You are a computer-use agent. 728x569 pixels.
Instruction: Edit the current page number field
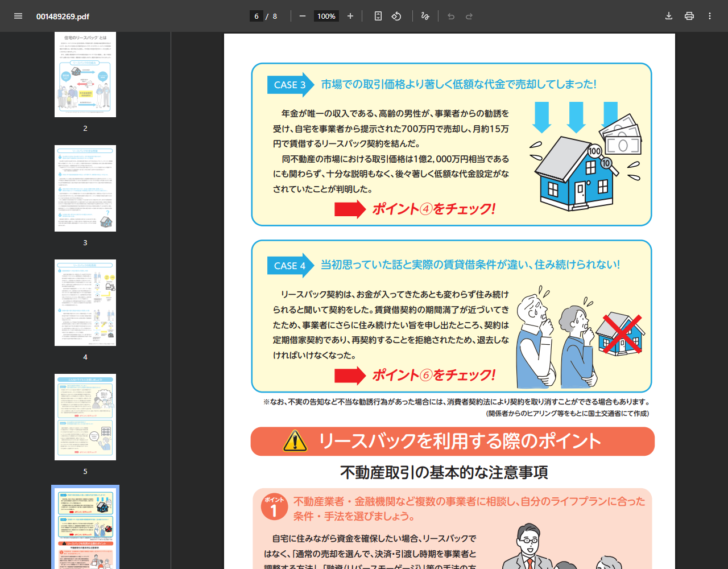[256, 16]
